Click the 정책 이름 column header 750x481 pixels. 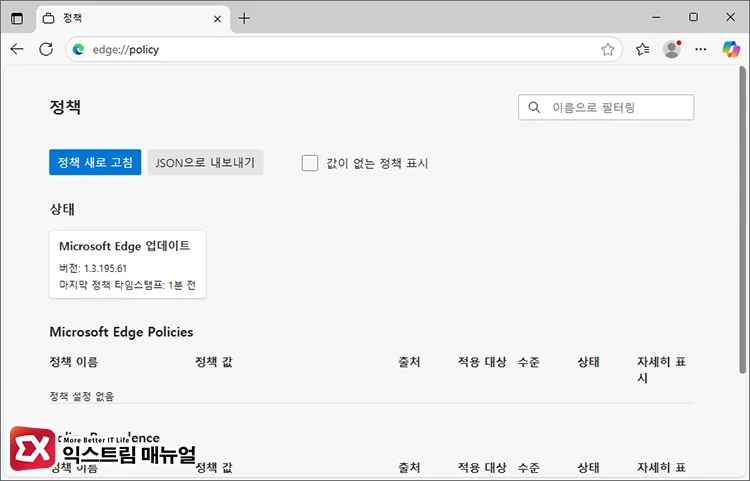point(74,362)
